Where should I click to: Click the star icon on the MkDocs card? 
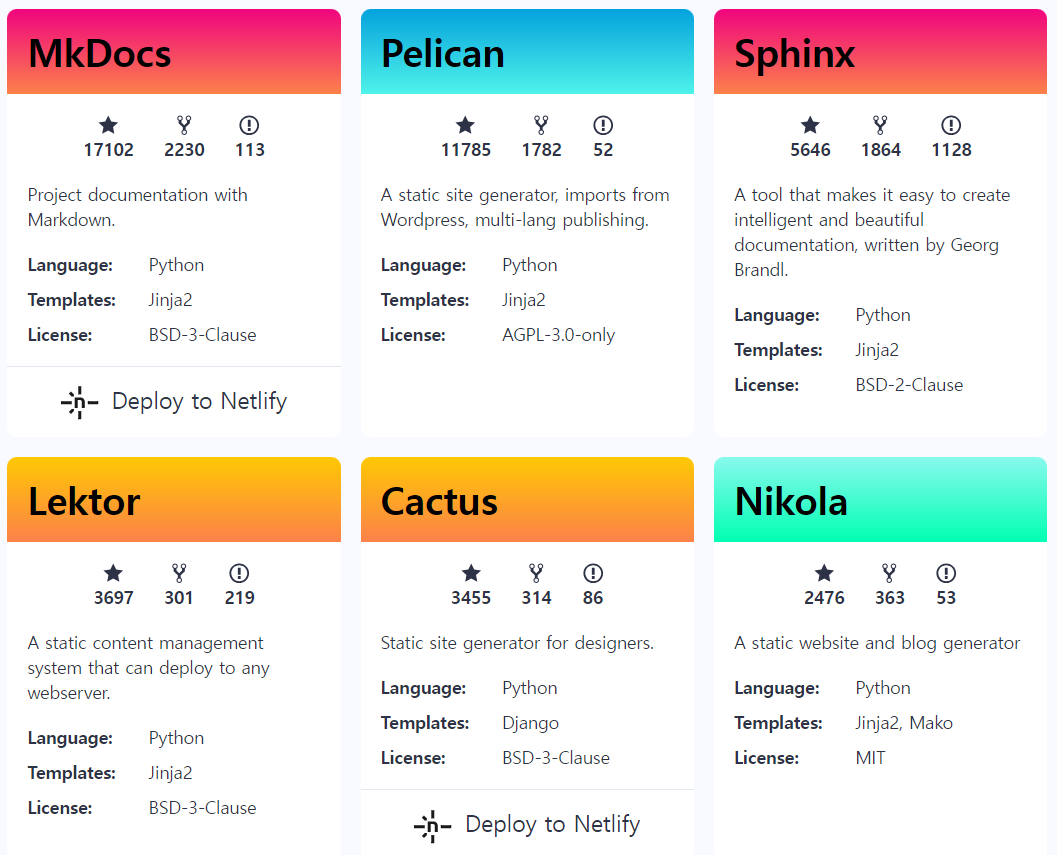(108, 125)
